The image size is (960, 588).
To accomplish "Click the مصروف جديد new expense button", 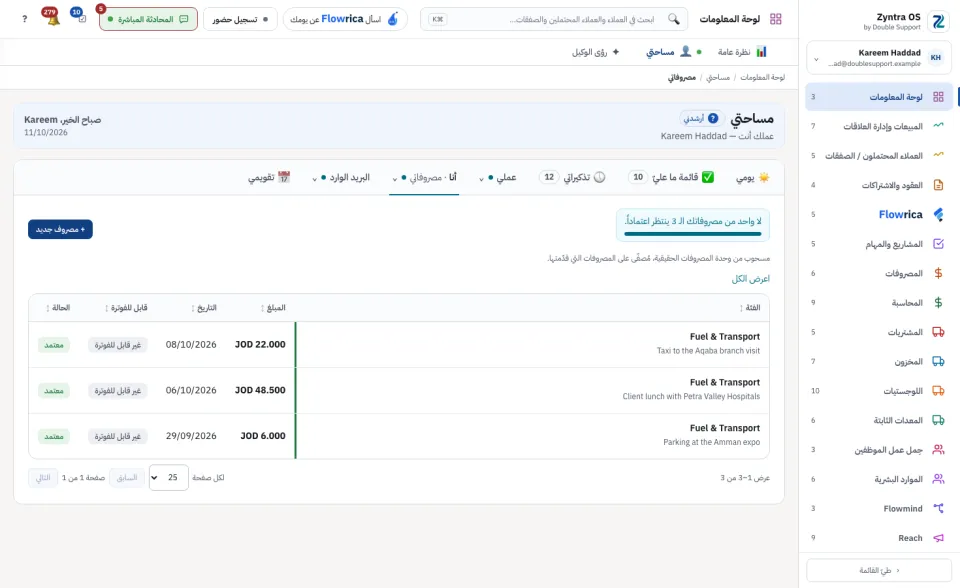I will (x=60, y=229).
